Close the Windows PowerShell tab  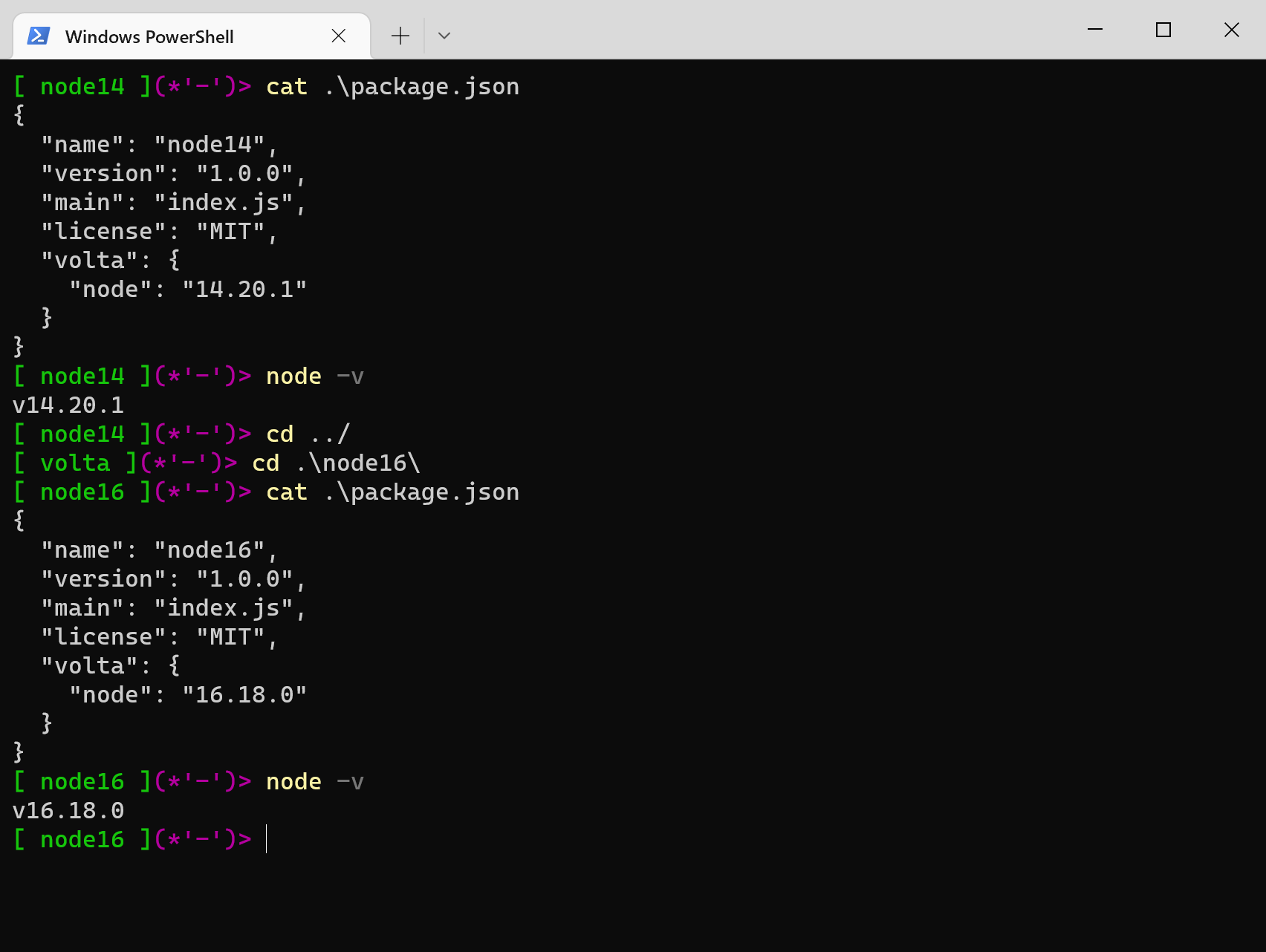tap(339, 36)
